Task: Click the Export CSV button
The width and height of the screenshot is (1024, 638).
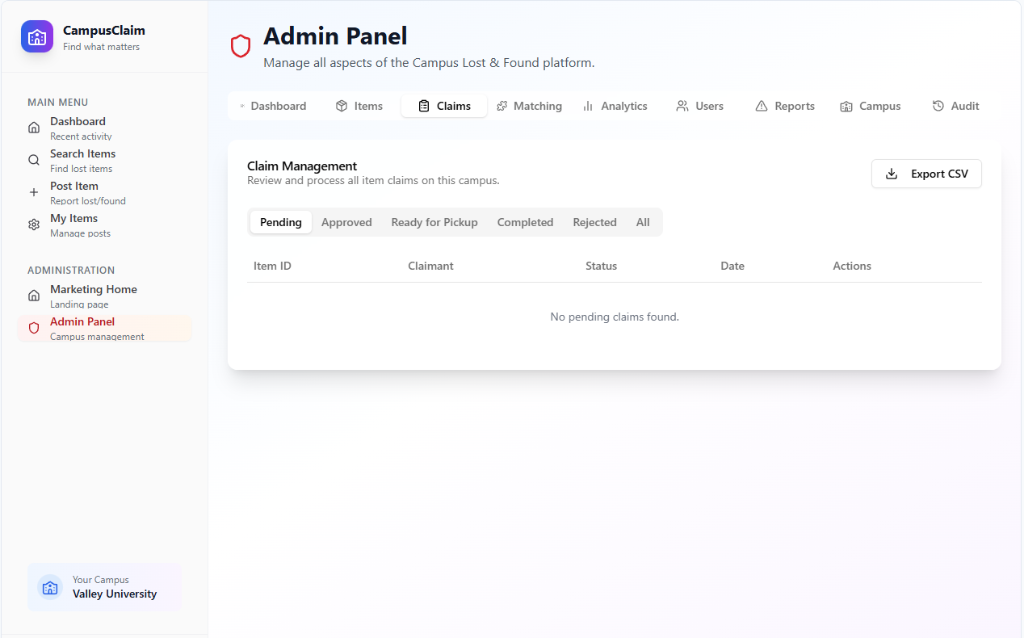Action: pyautogui.click(x=926, y=174)
